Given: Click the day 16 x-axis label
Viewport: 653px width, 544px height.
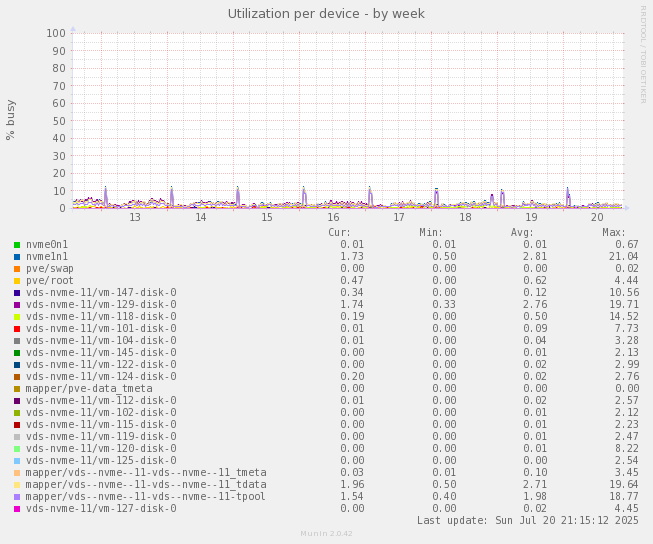Looking at the screenshot, I should tap(333, 217).
